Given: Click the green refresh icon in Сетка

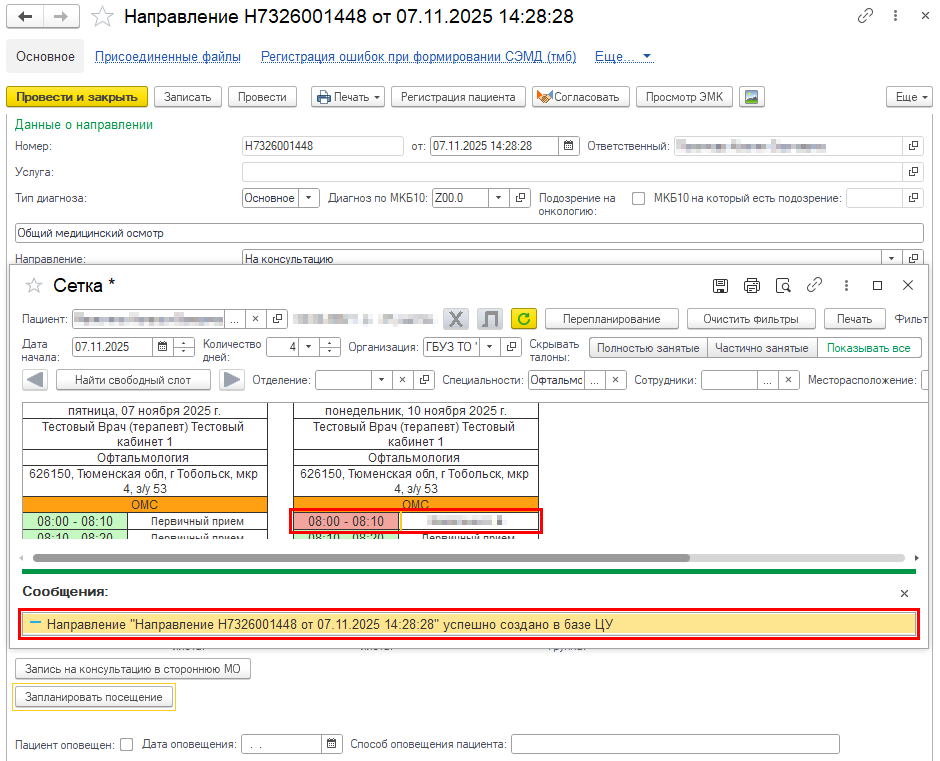Looking at the screenshot, I should pyautogui.click(x=523, y=319).
